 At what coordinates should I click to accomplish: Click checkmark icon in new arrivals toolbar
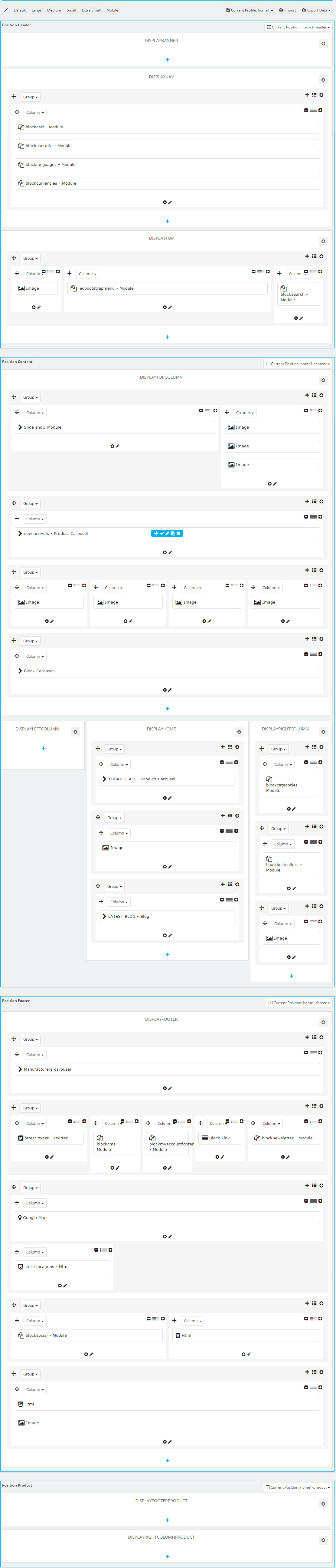162,533
